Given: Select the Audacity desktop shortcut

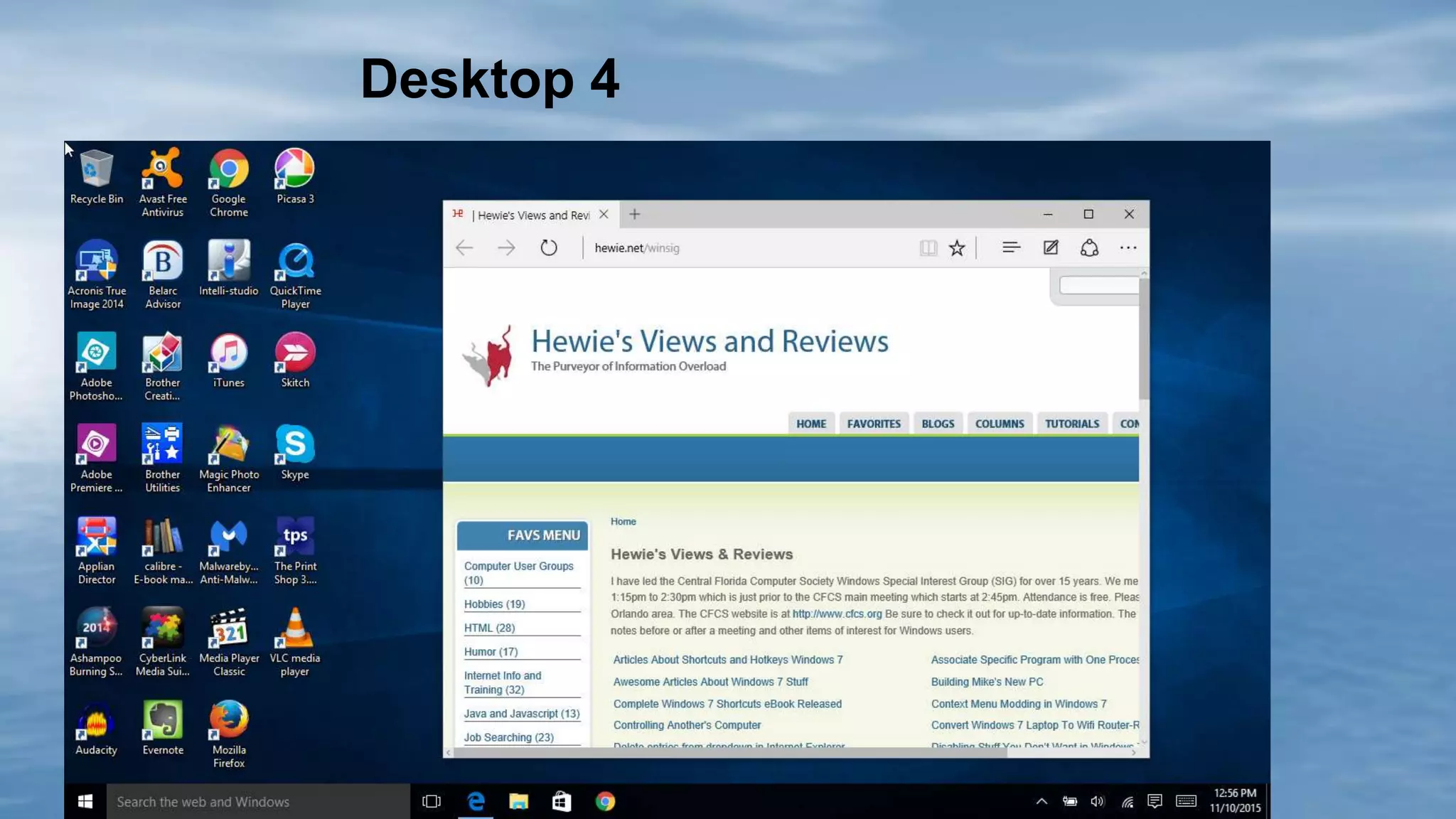Looking at the screenshot, I should pyautogui.click(x=96, y=728).
